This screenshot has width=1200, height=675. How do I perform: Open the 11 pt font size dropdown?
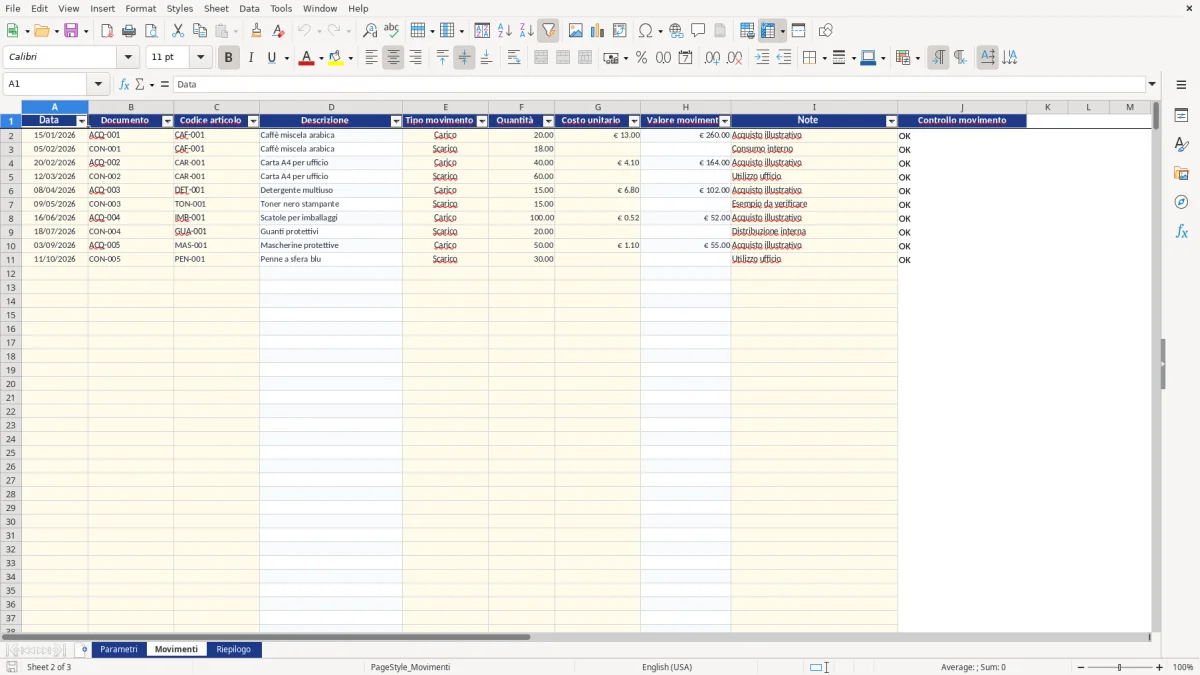point(200,58)
